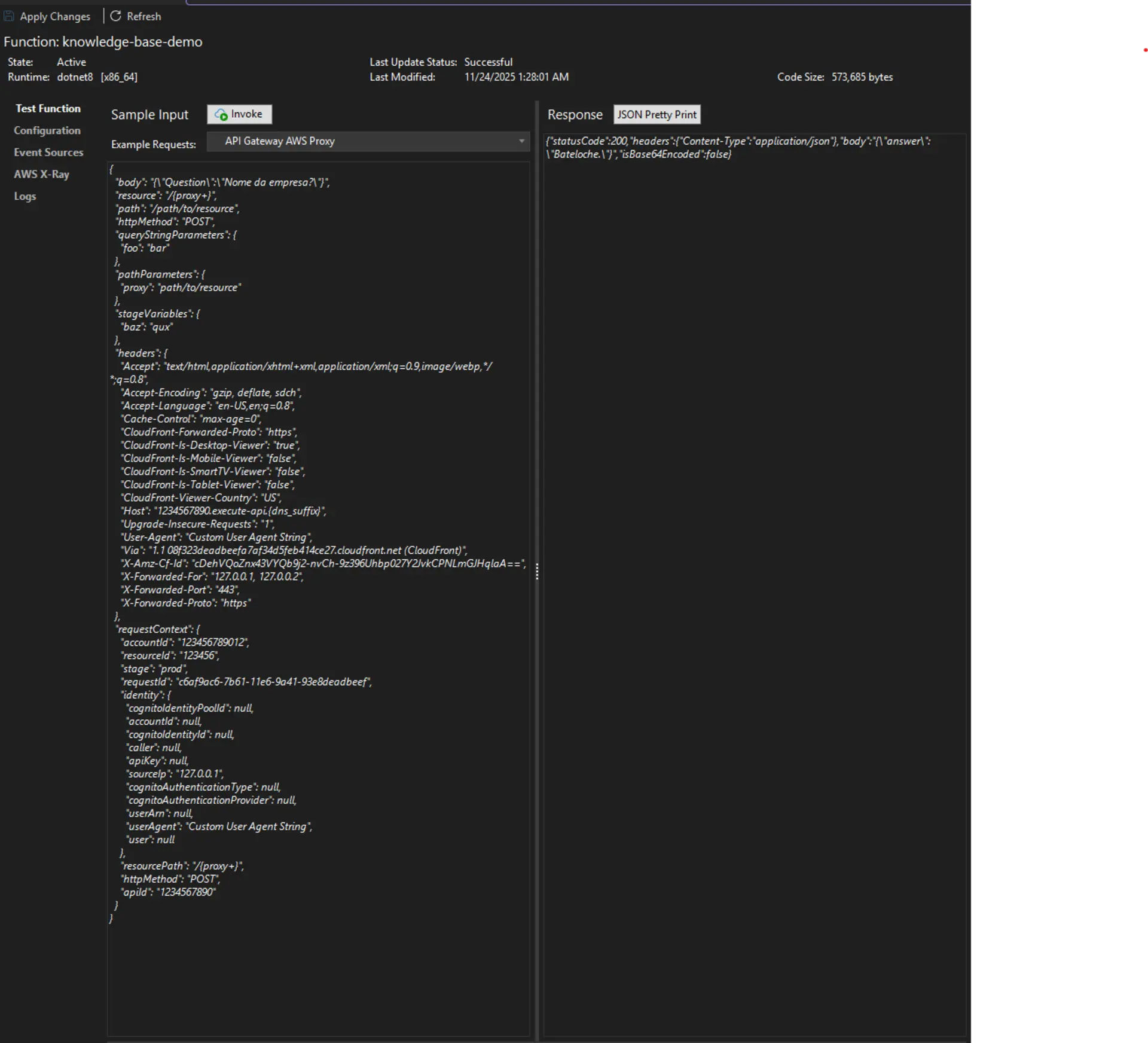1148x1043 pixels.
Task: Click the "body" Question line in Sample Input
Action: (x=222, y=182)
